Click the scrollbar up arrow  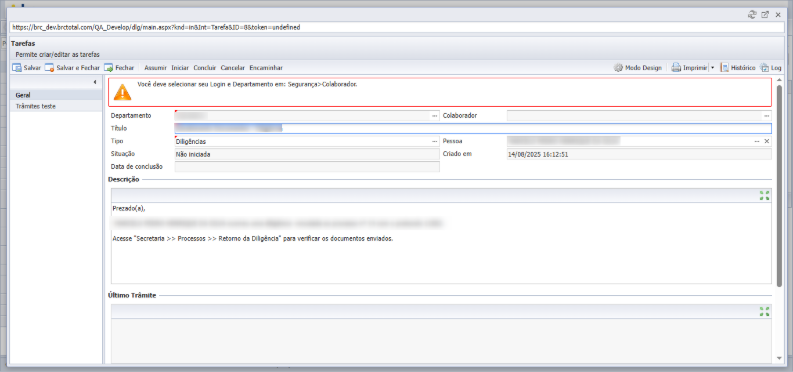pos(779,80)
